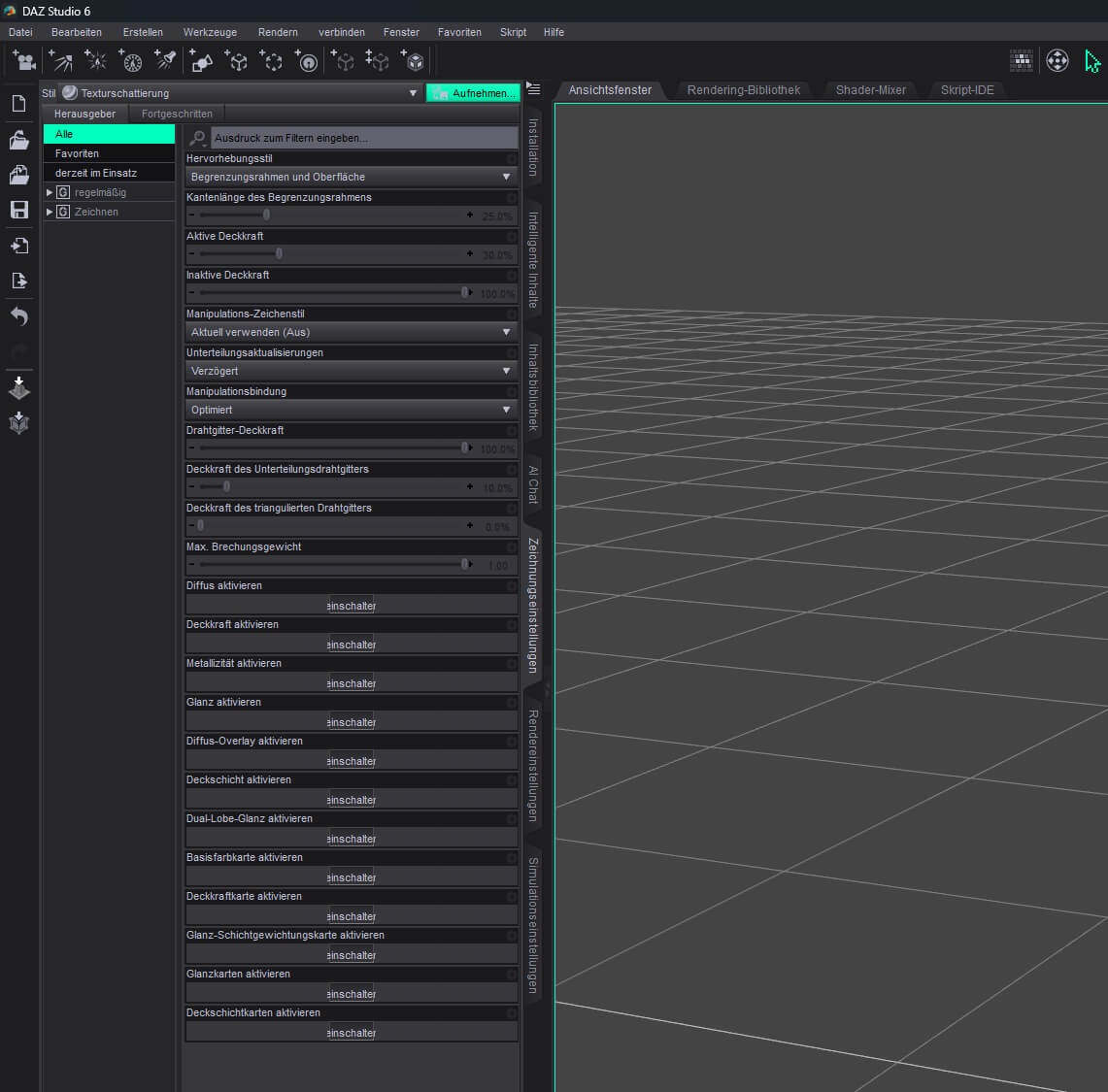
Task: Toggle Deckkraft aktivieren switch
Action: point(352,645)
